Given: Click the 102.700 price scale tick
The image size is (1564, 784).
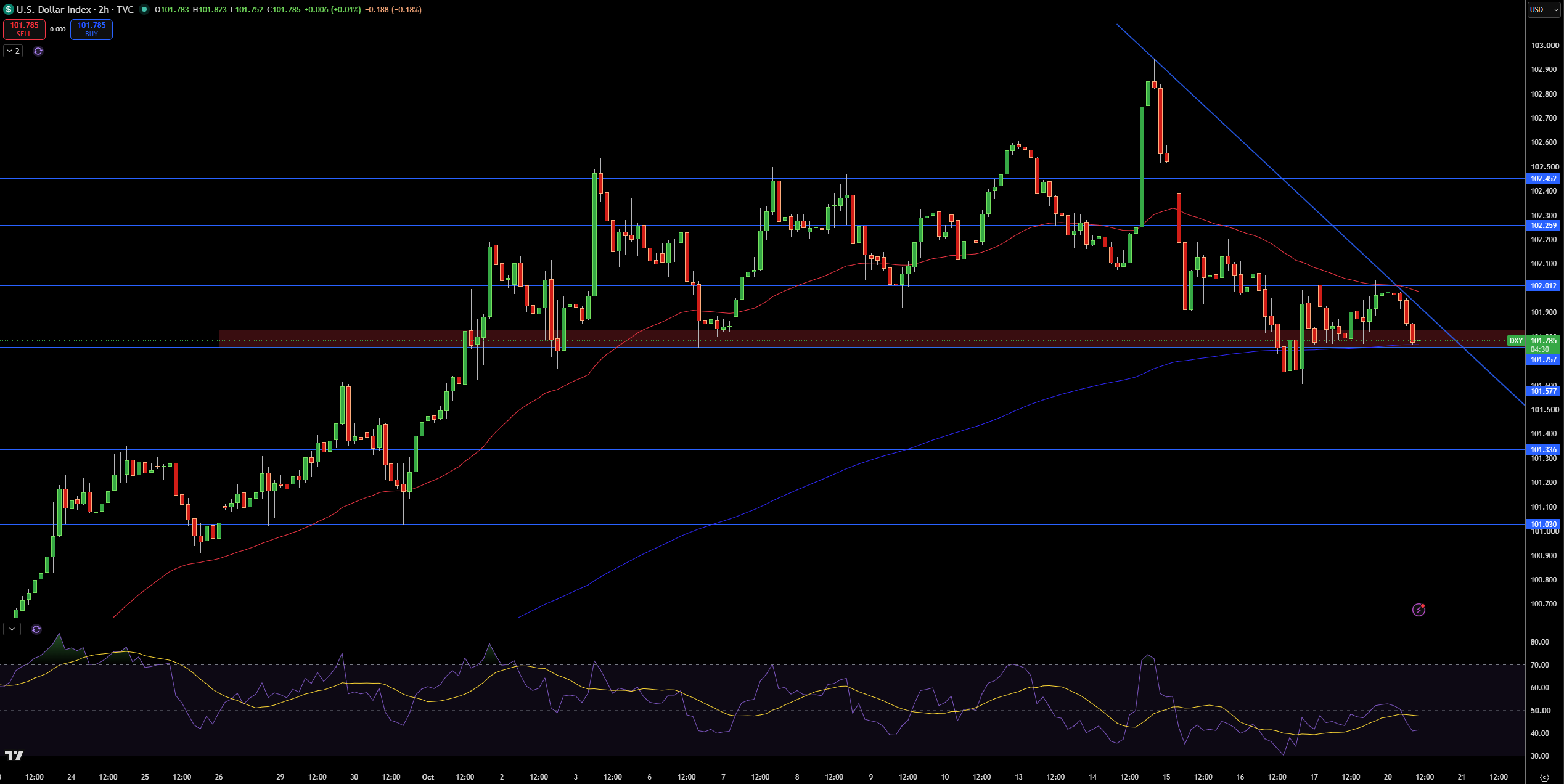Looking at the screenshot, I should 1544,118.
